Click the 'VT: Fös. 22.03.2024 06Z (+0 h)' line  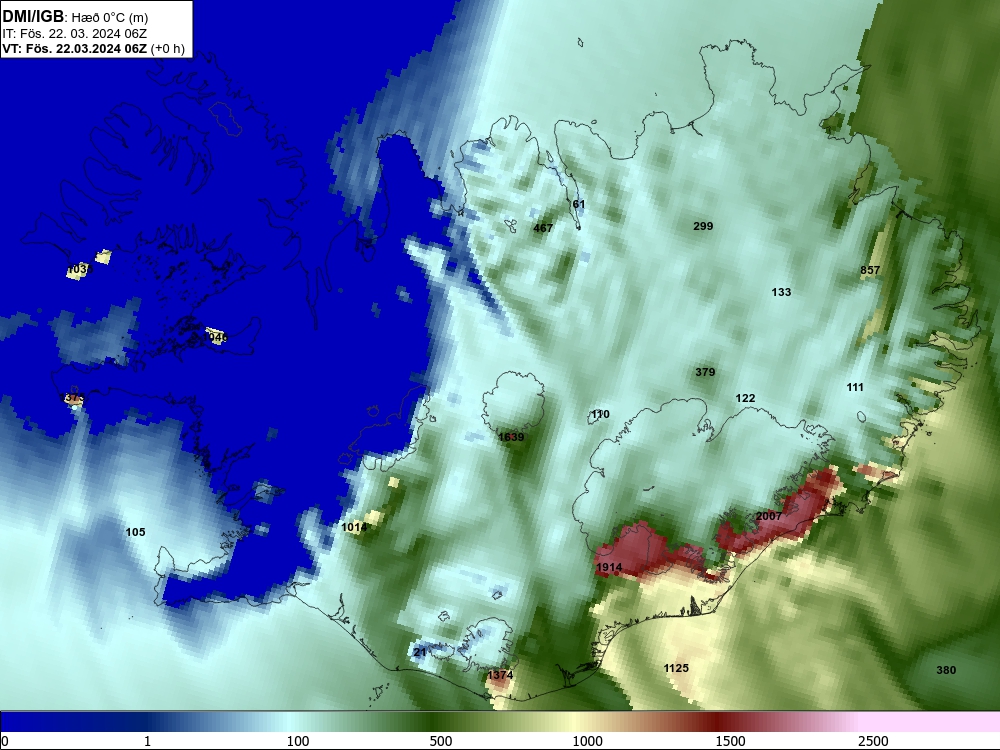click(93, 48)
